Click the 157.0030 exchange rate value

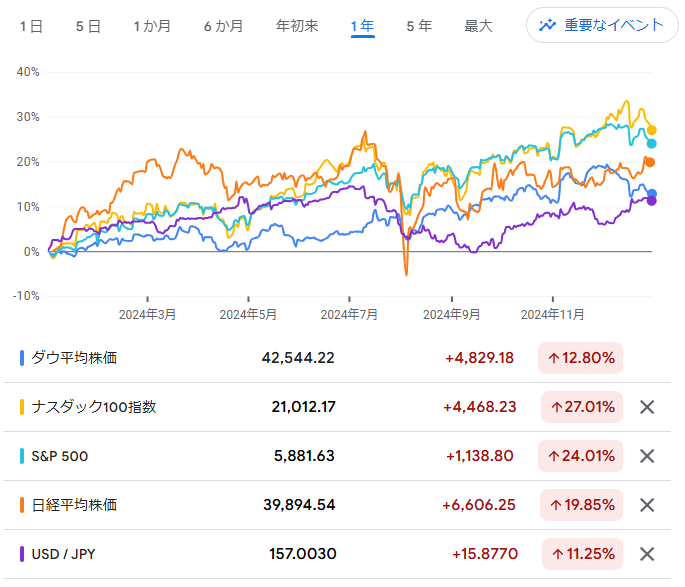[303, 554]
